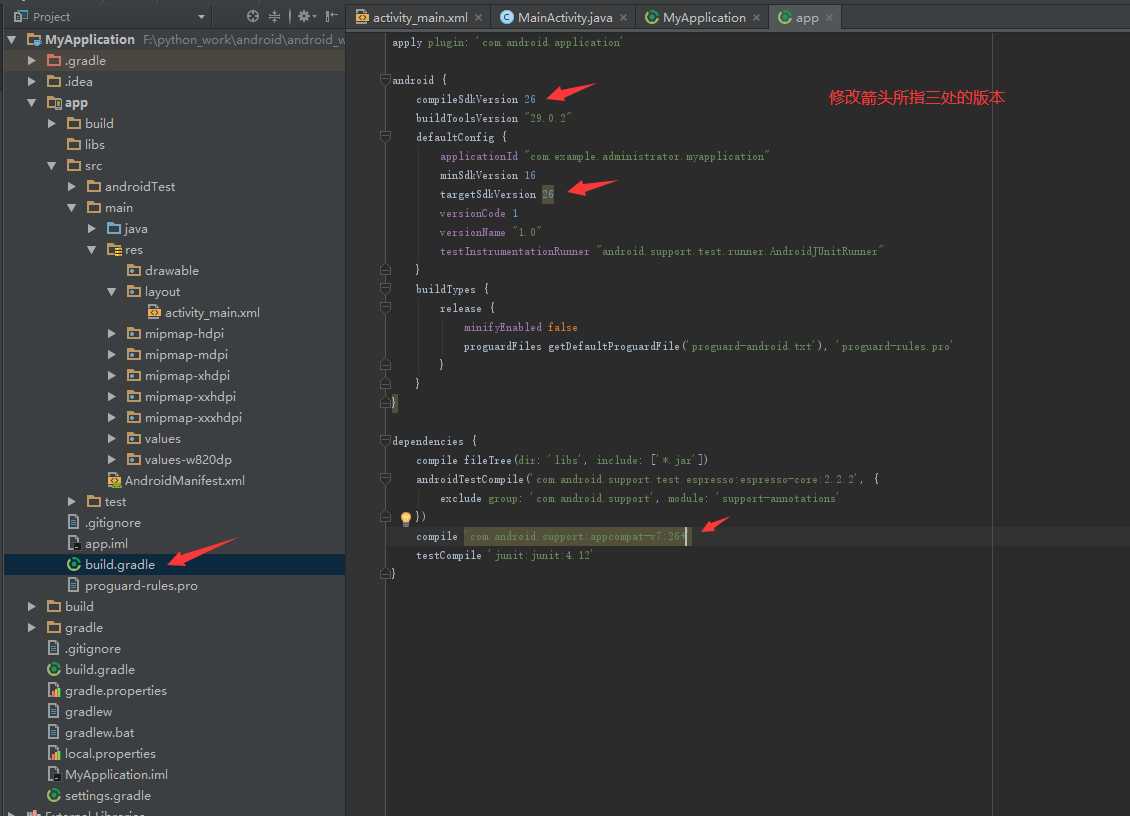Select mipmap-xxhdpi folder row
Image resolution: width=1130 pixels, height=816 pixels.
174,396
